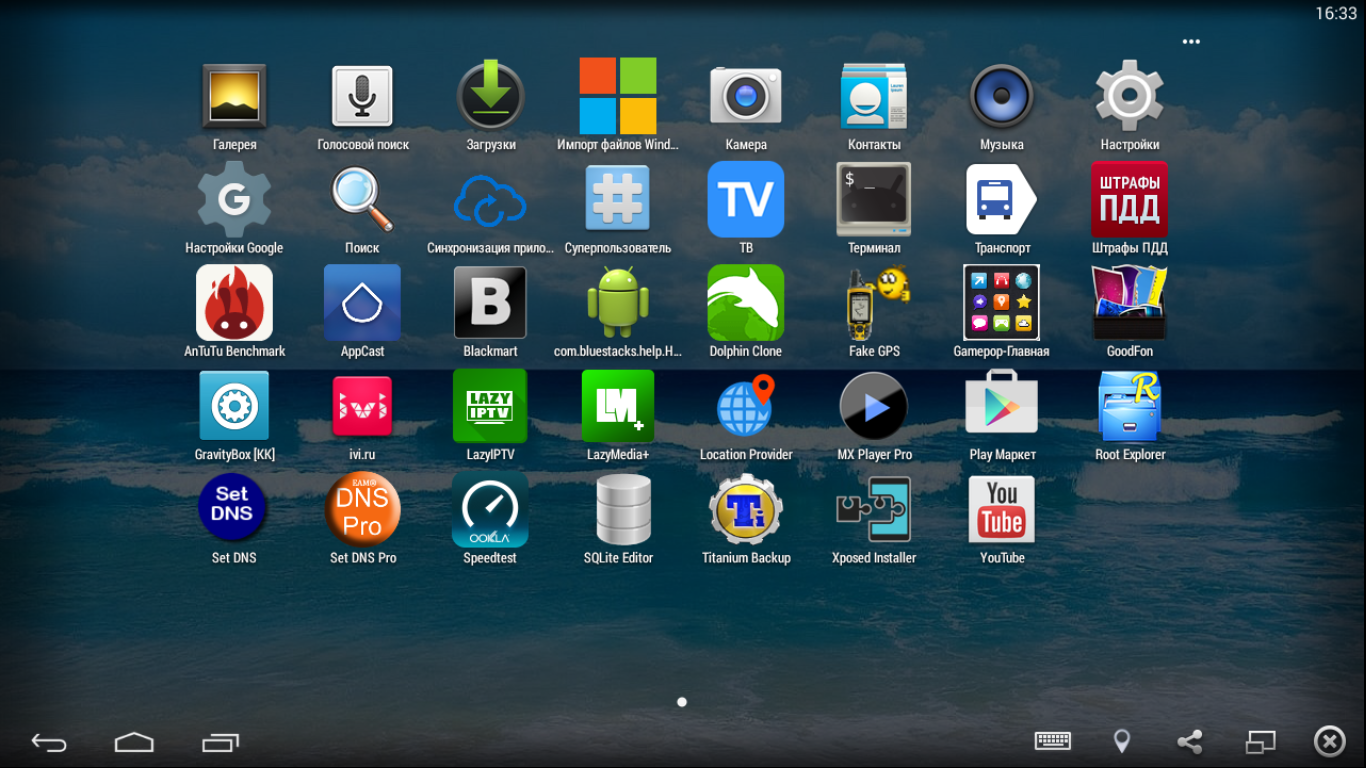Open the three-dot overflow menu
Viewport: 1366px width, 768px height.
pyautogui.click(x=1190, y=42)
